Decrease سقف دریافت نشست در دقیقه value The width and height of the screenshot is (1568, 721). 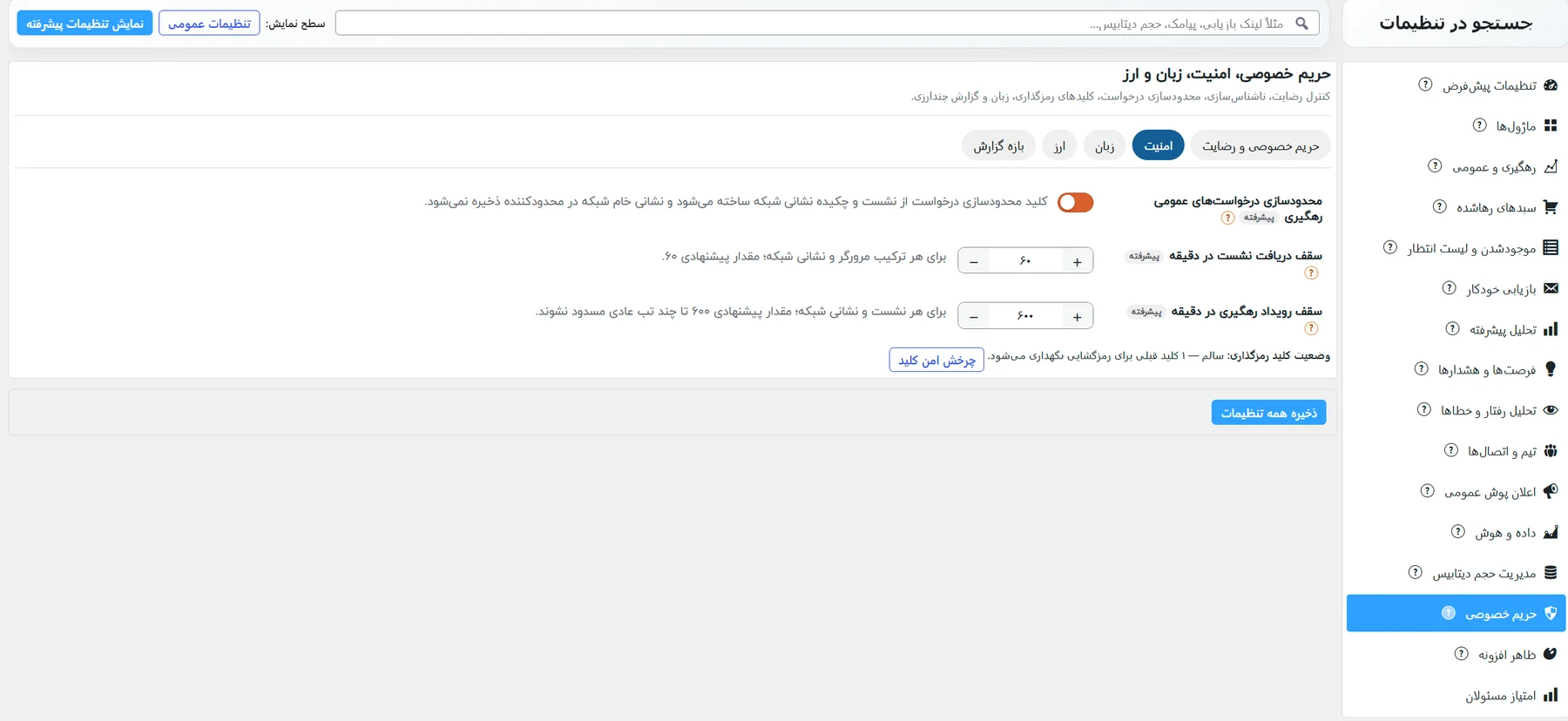tap(974, 260)
